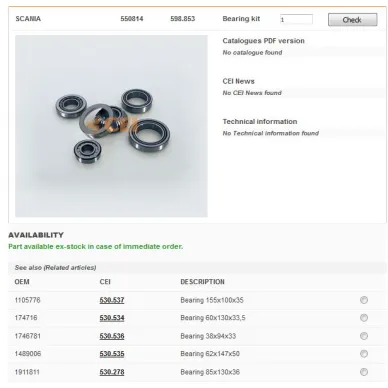Select radio button for Bearing 85x130x36
This screenshot has width=388, height=388.
click(364, 372)
